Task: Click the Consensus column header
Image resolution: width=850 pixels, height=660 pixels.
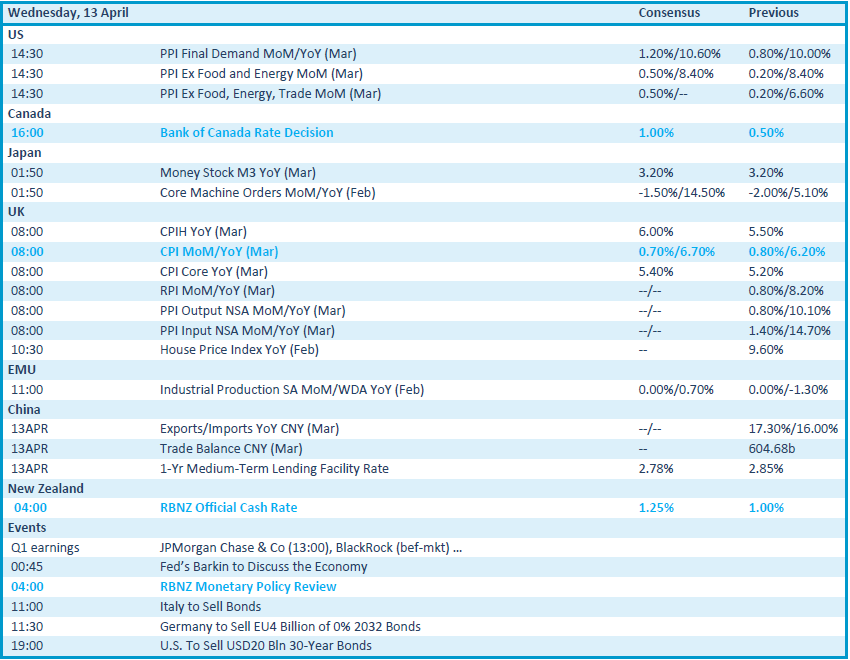Action: 669,13
